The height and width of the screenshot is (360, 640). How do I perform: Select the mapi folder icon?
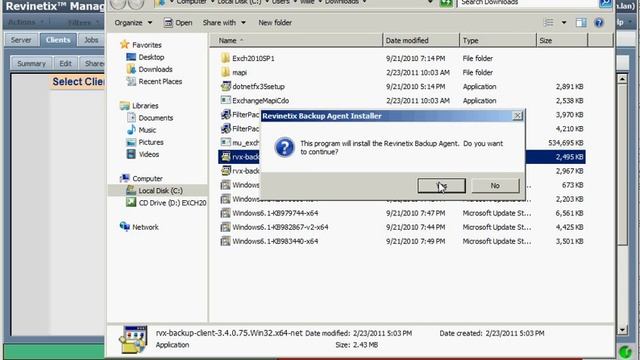pyautogui.click(x=225, y=72)
